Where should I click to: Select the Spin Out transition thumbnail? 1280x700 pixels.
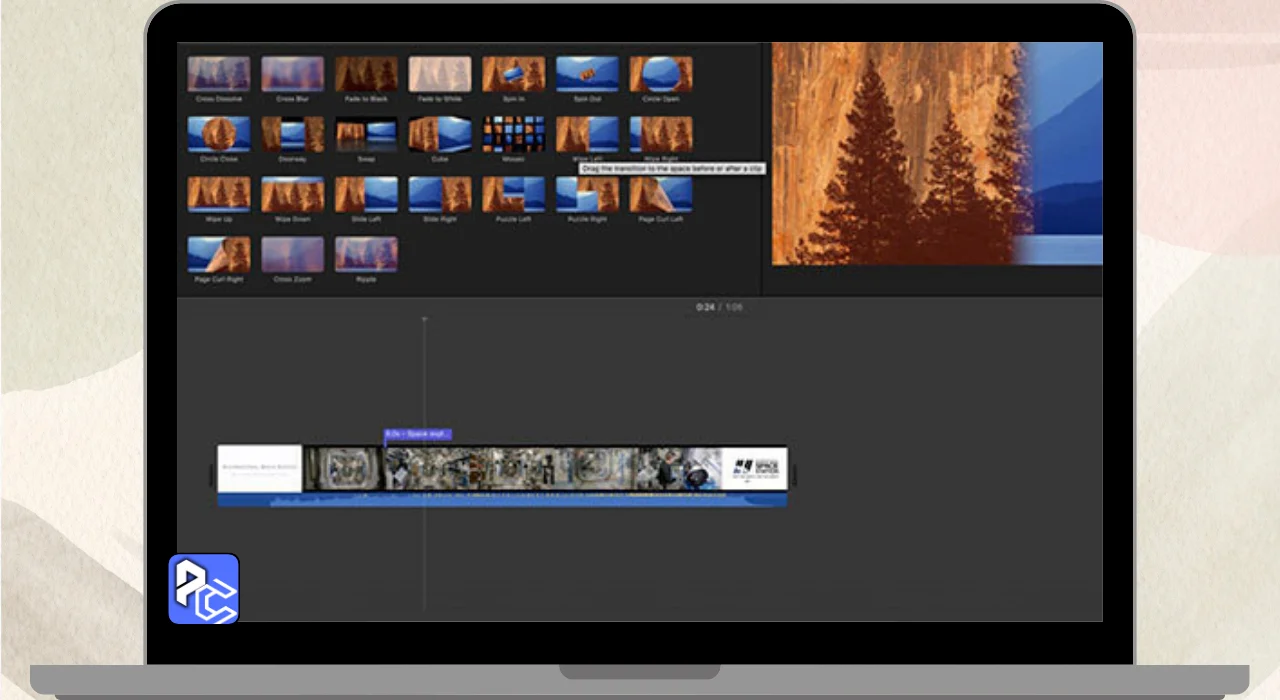coord(587,74)
